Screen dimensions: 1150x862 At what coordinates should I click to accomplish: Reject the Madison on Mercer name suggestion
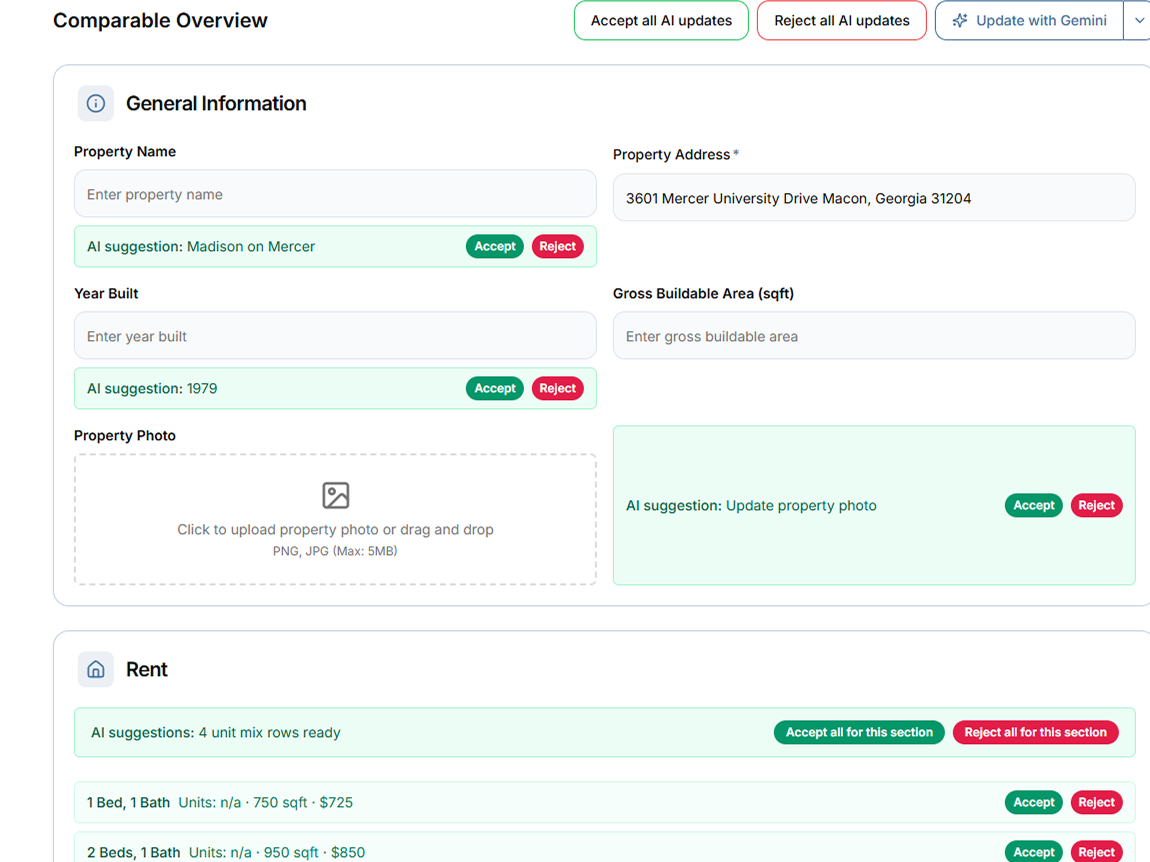[x=557, y=246]
